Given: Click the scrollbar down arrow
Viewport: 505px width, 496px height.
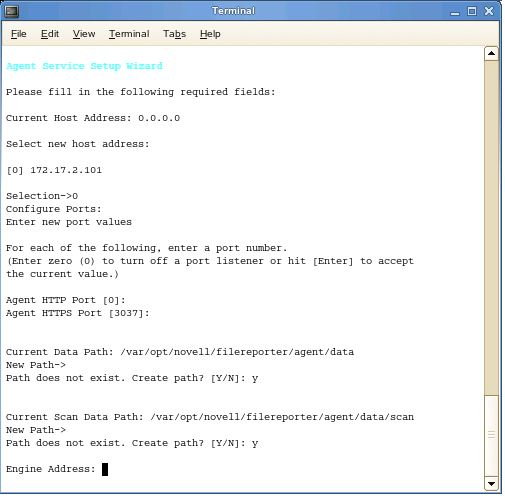Looking at the screenshot, I should click(x=491, y=484).
